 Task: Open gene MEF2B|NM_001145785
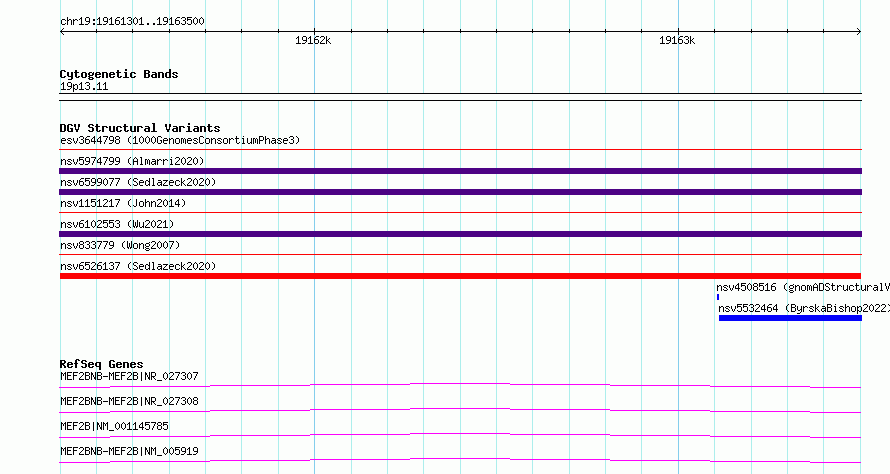click(x=114, y=426)
